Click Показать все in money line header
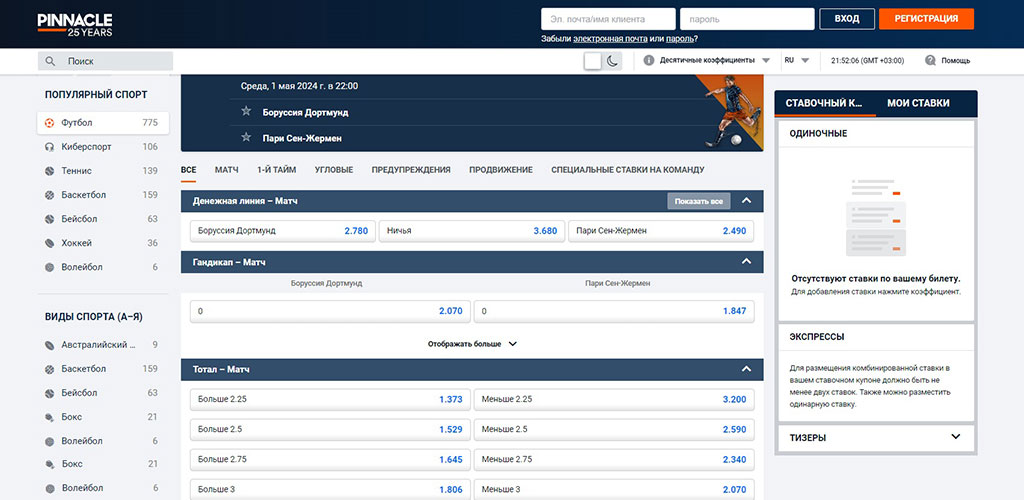This screenshot has height=500, width=1024. pyautogui.click(x=698, y=201)
